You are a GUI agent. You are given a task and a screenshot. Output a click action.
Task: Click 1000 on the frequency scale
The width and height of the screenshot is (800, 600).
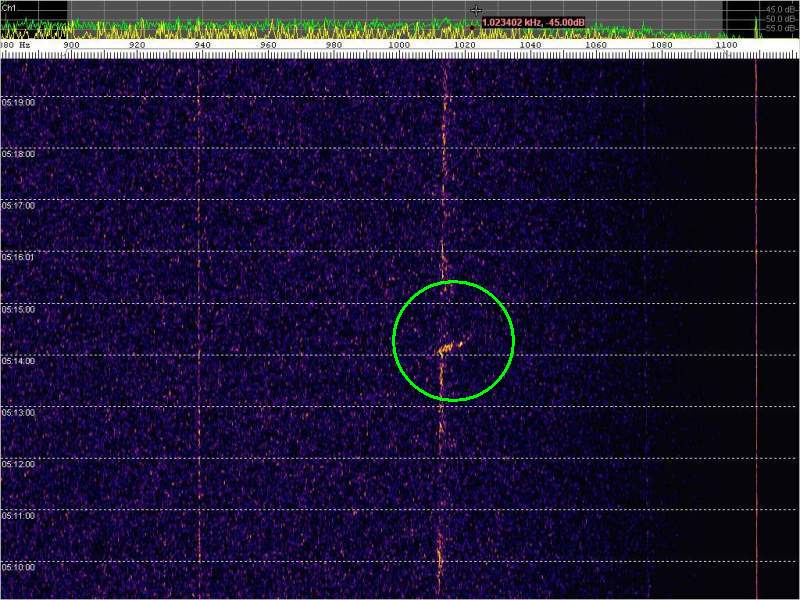tap(399, 45)
